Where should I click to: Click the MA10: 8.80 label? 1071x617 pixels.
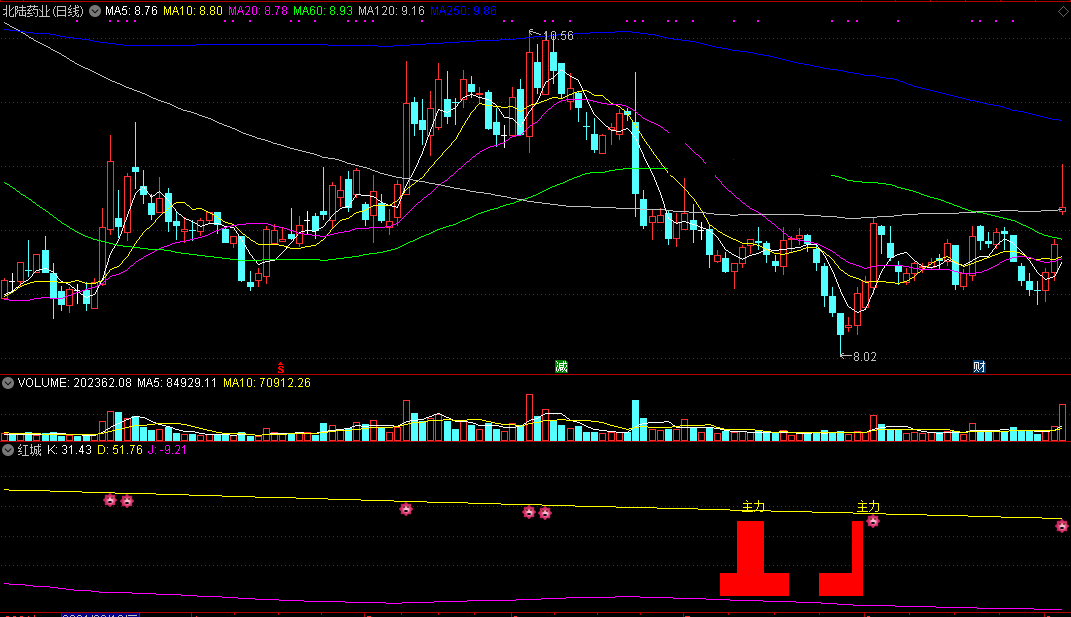pyautogui.click(x=193, y=11)
